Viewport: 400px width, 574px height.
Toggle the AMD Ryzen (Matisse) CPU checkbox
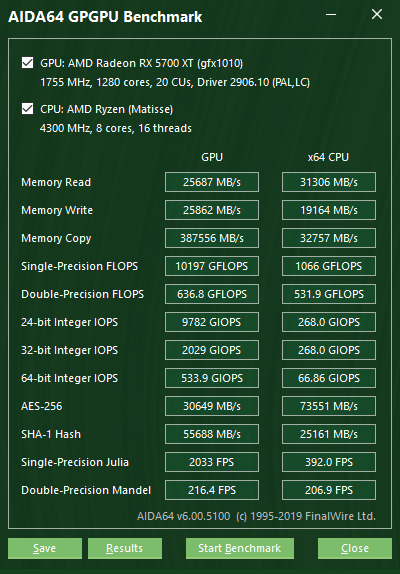[x=27, y=109]
